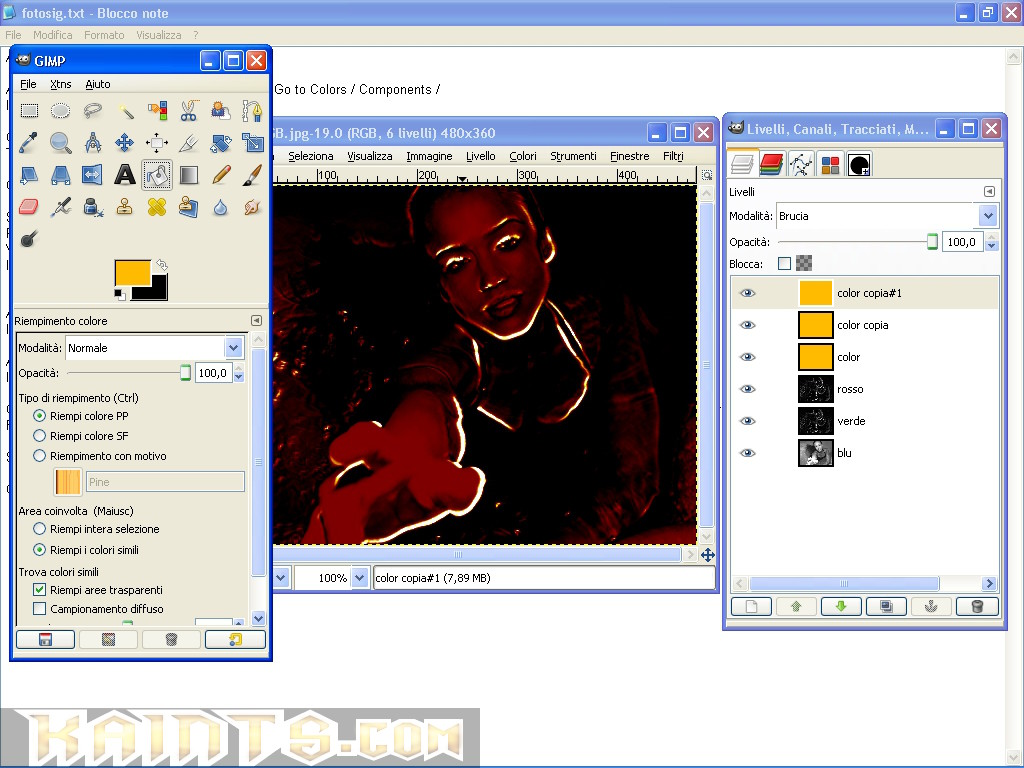Select the Ellipse Select tool
The image size is (1024, 768).
61,110
